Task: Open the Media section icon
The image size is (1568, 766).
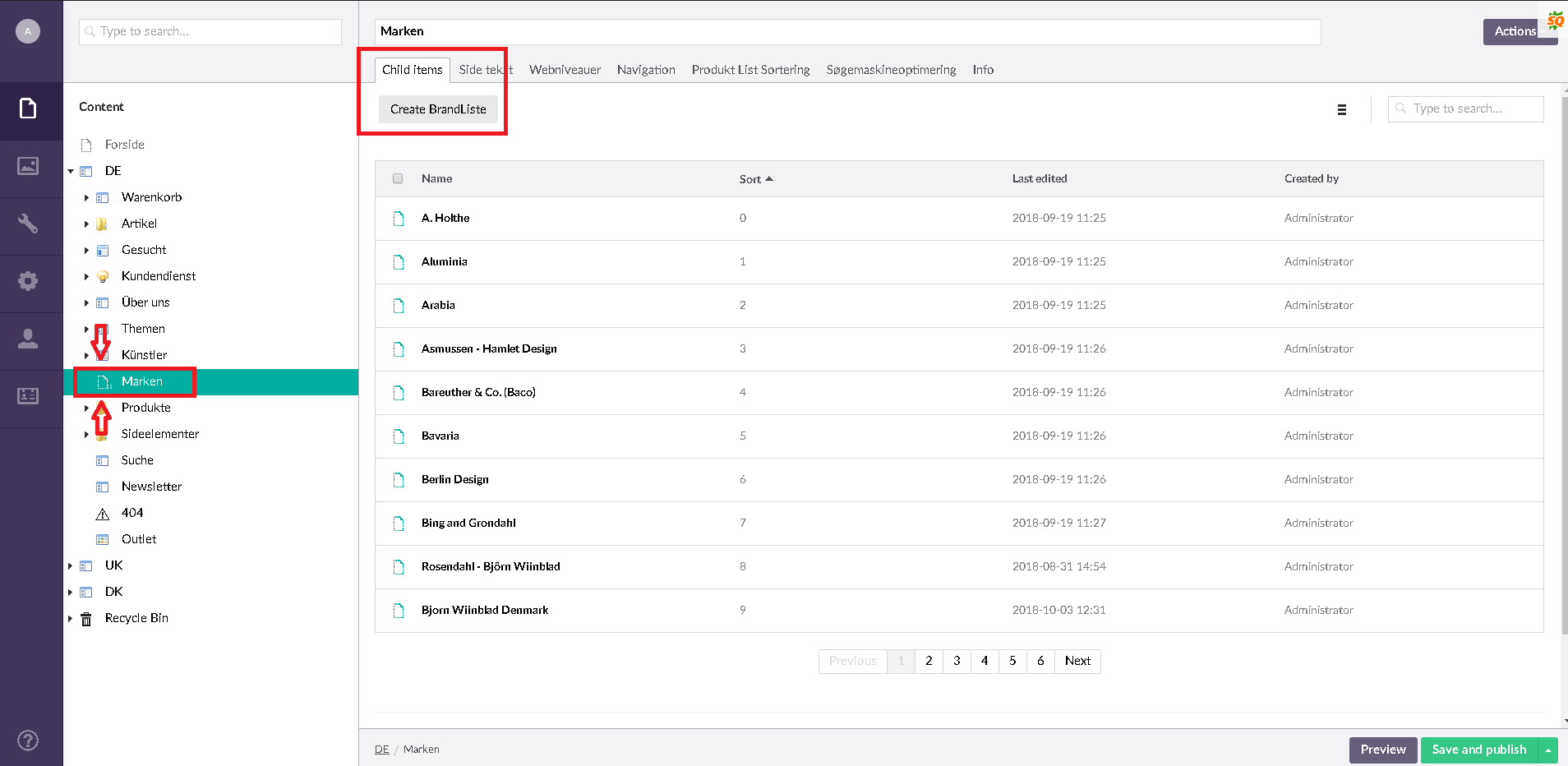Action: 28,166
